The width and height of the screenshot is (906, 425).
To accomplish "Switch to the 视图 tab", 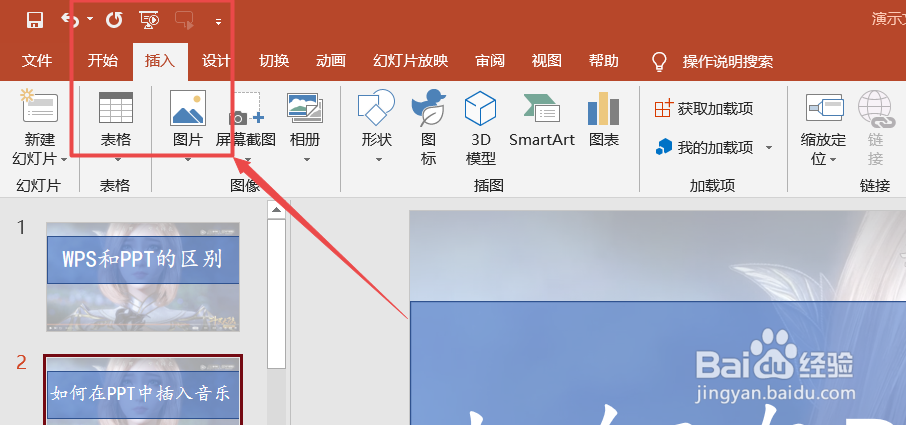I will [546, 61].
